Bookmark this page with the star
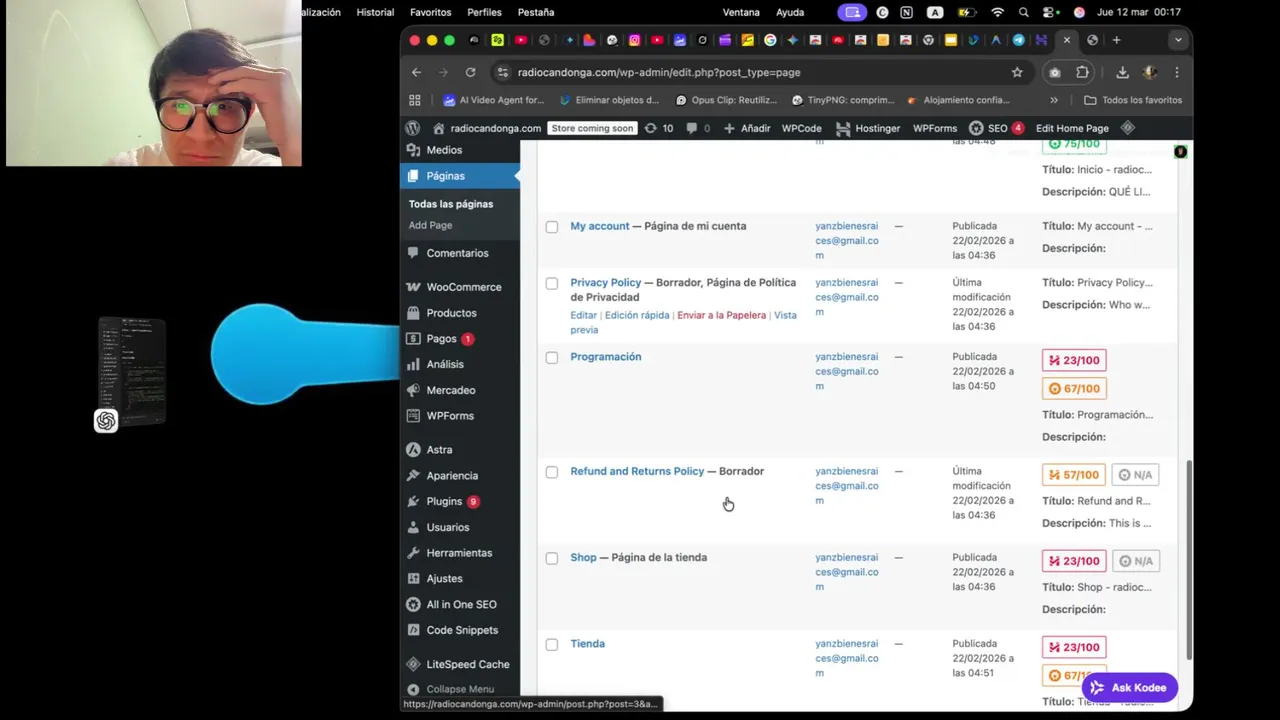The height and width of the screenshot is (720, 1280). (x=1017, y=72)
